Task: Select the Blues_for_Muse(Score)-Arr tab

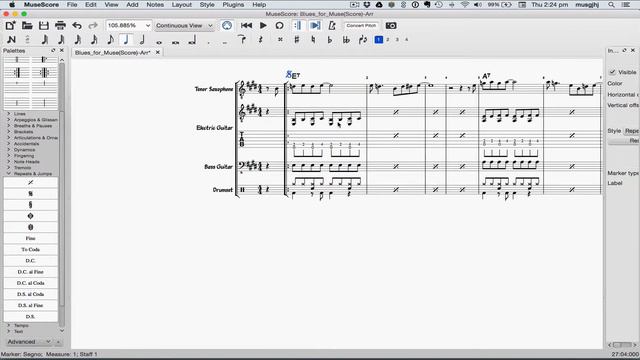Action: tap(113, 52)
